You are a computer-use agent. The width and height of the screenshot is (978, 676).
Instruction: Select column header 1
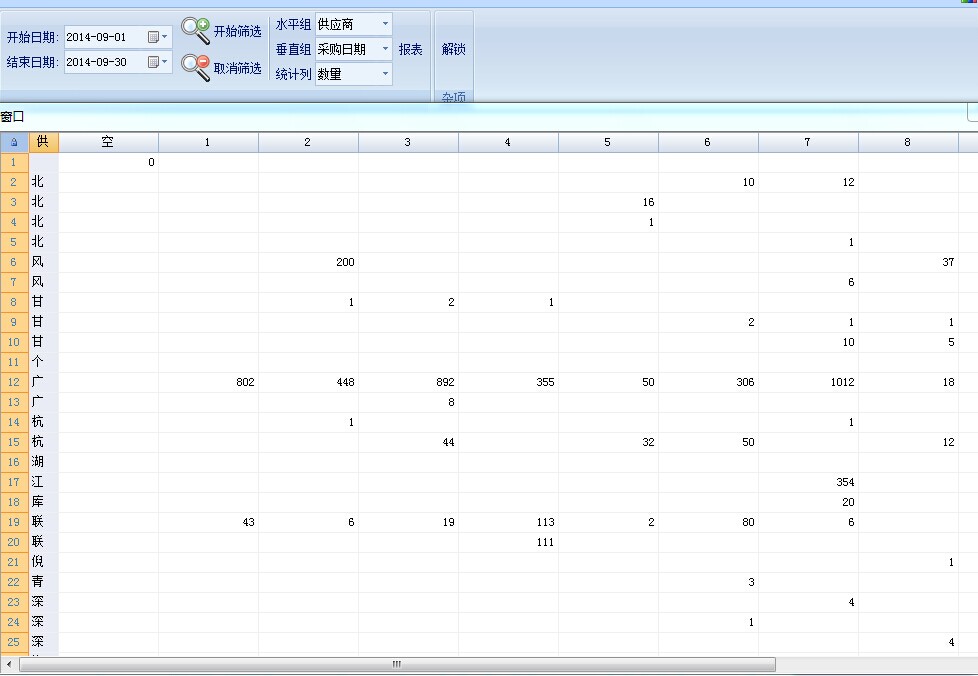208,142
